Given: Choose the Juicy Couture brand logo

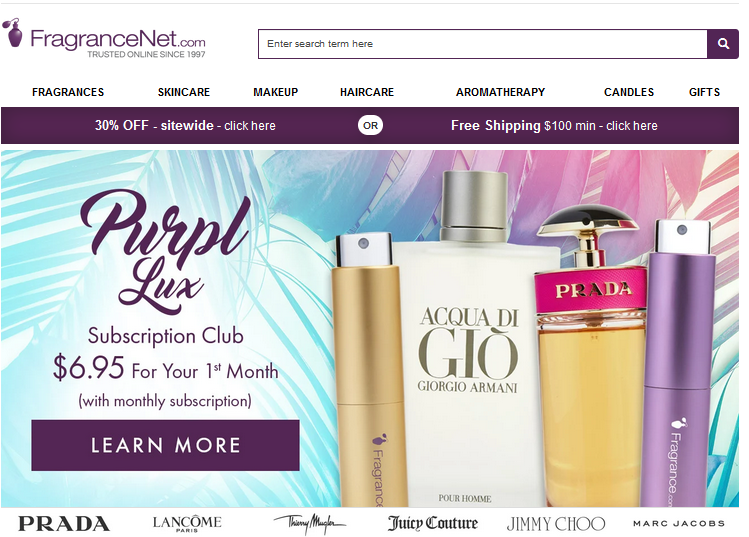Looking at the screenshot, I should point(432,523).
